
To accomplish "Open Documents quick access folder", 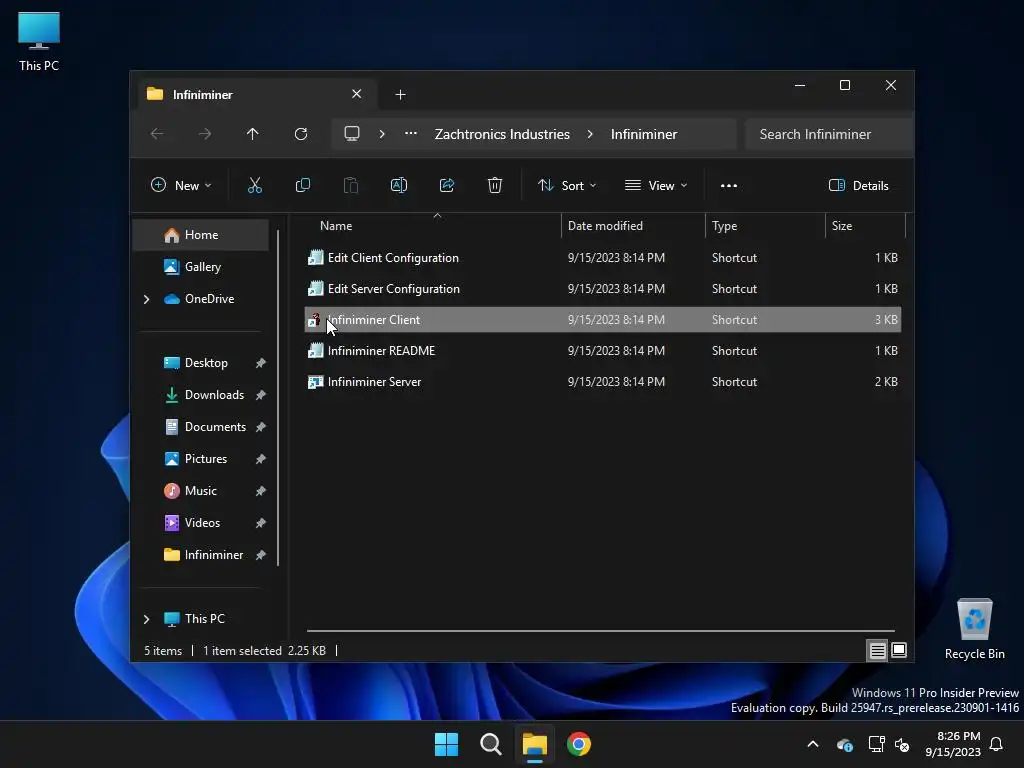I will tap(200, 426).
